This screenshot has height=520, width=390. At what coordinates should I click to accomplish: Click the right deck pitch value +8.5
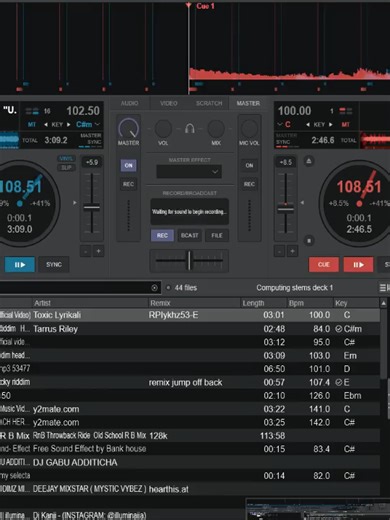(x=286, y=162)
